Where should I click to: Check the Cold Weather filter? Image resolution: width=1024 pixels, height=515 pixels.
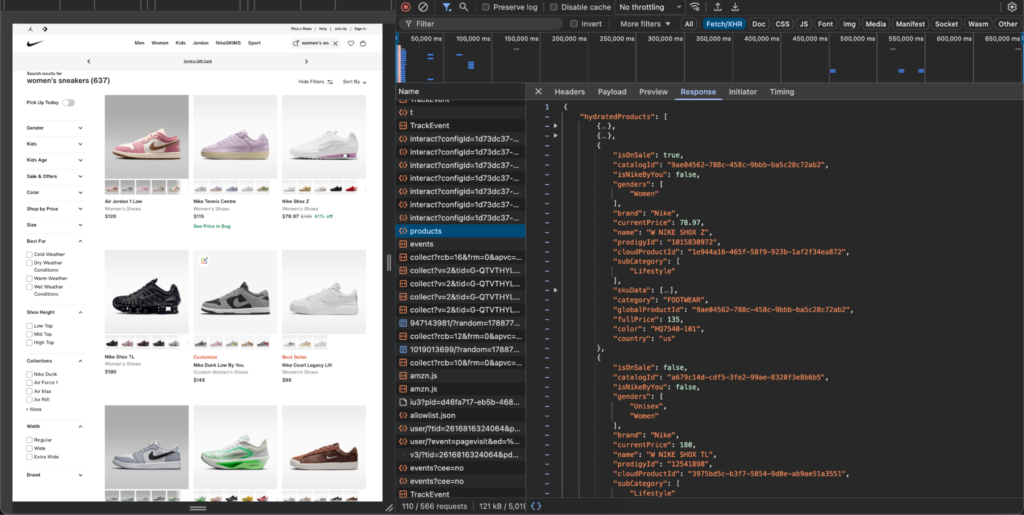click(29, 255)
